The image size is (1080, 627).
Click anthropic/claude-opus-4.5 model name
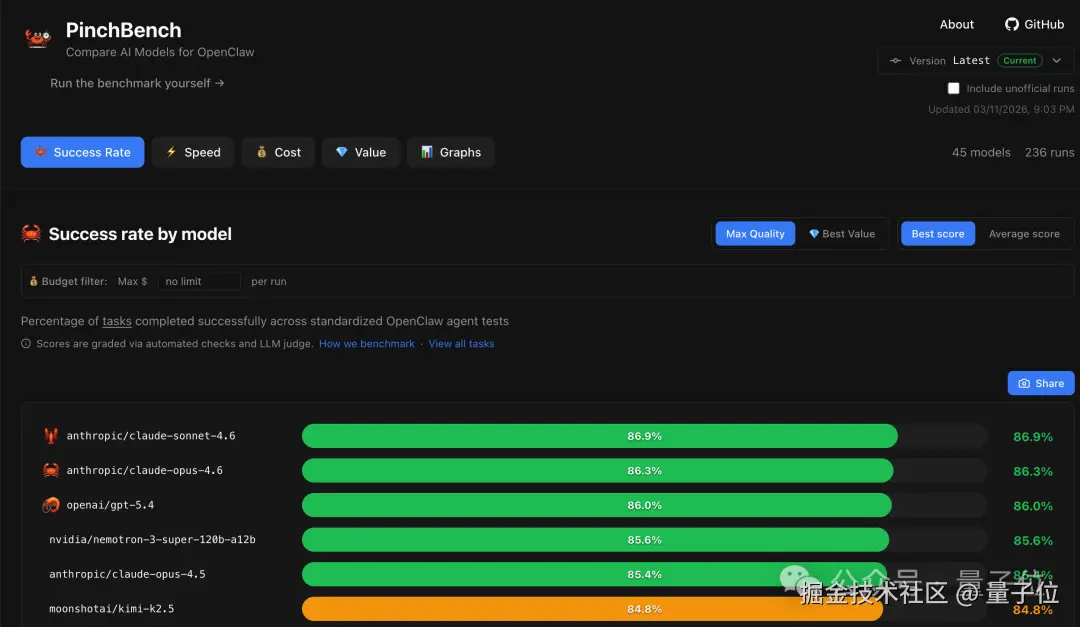tap(127, 574)
